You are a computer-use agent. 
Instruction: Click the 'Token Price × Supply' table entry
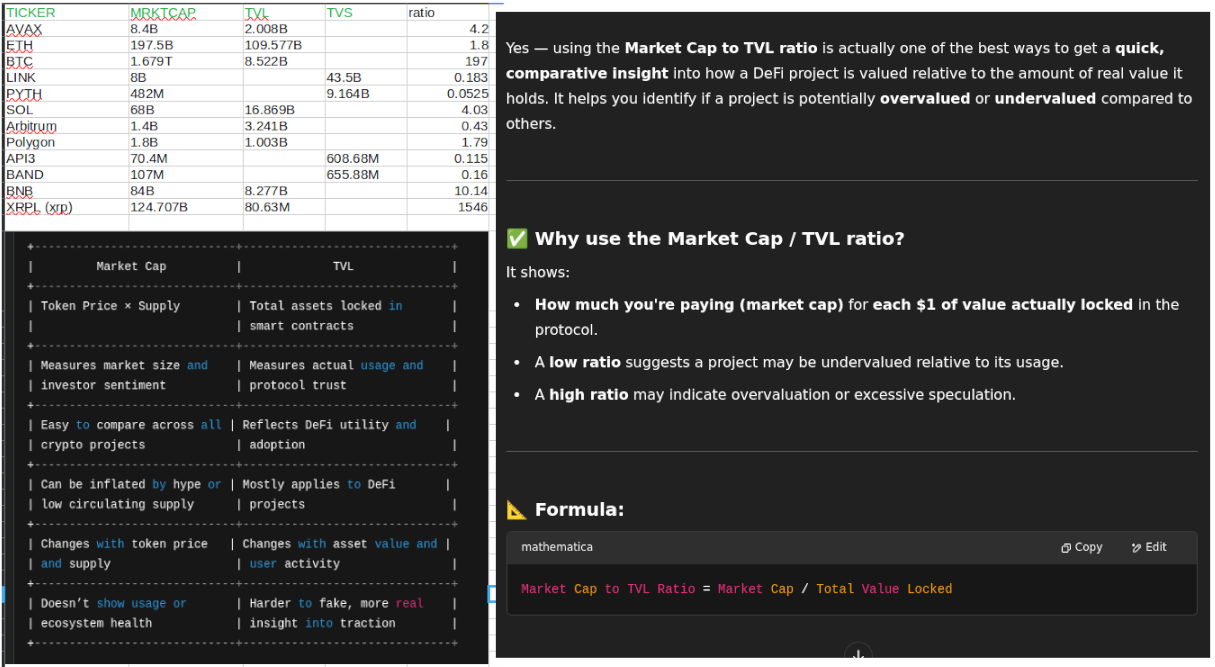(x=110, y=306)
